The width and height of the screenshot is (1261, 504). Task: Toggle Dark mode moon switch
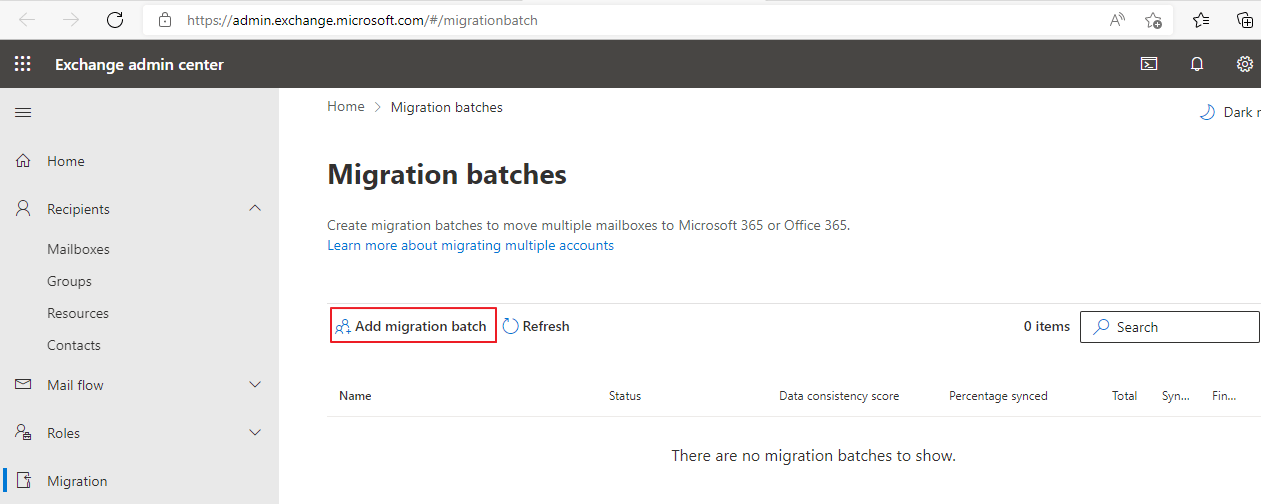(1207, 112)
